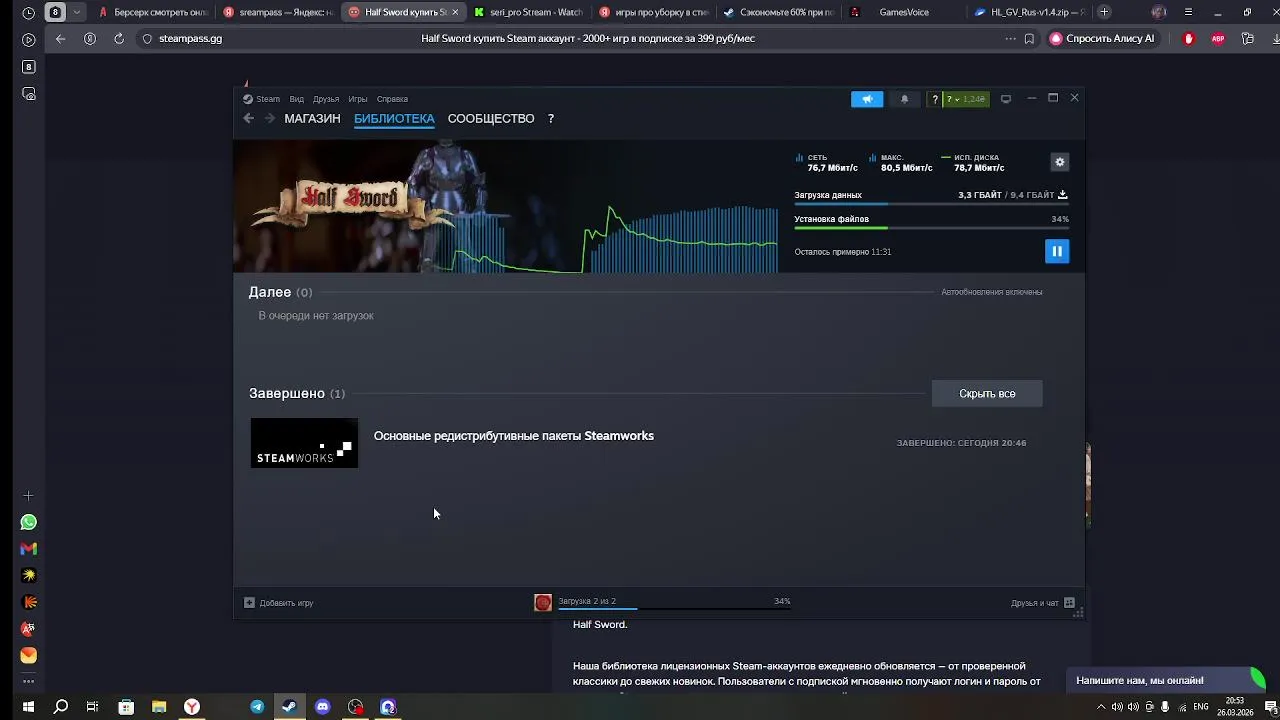
Task: Click Напишите нам, мы онлайн chat widget
Action: point(1166,680)
